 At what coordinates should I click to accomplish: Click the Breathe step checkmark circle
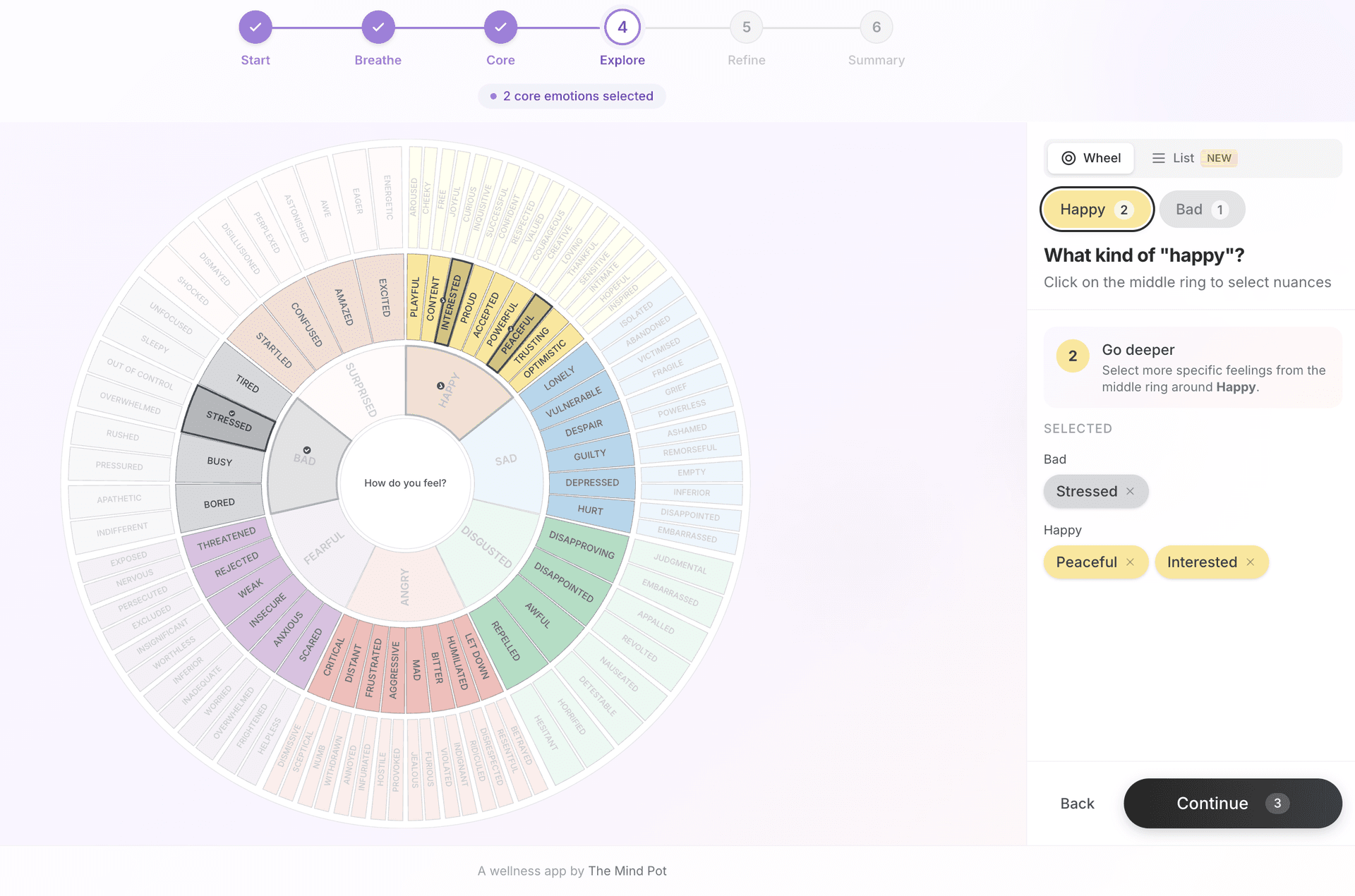[x=378, y=28]
